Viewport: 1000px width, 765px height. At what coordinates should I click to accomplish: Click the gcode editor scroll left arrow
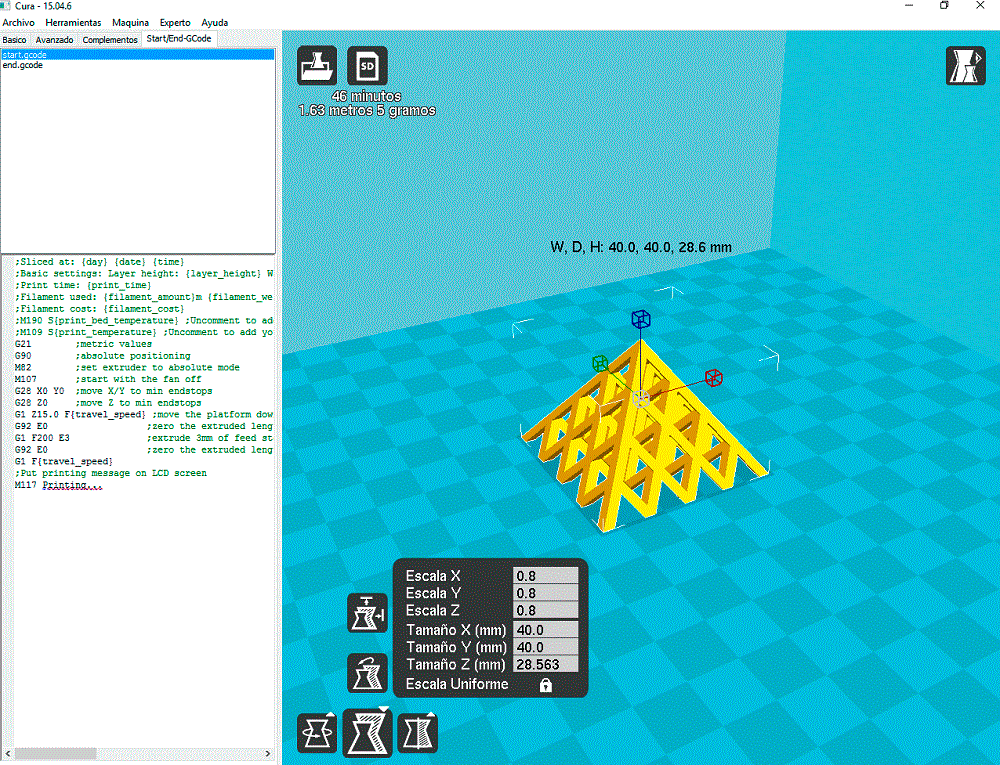[x=8, y=754]
